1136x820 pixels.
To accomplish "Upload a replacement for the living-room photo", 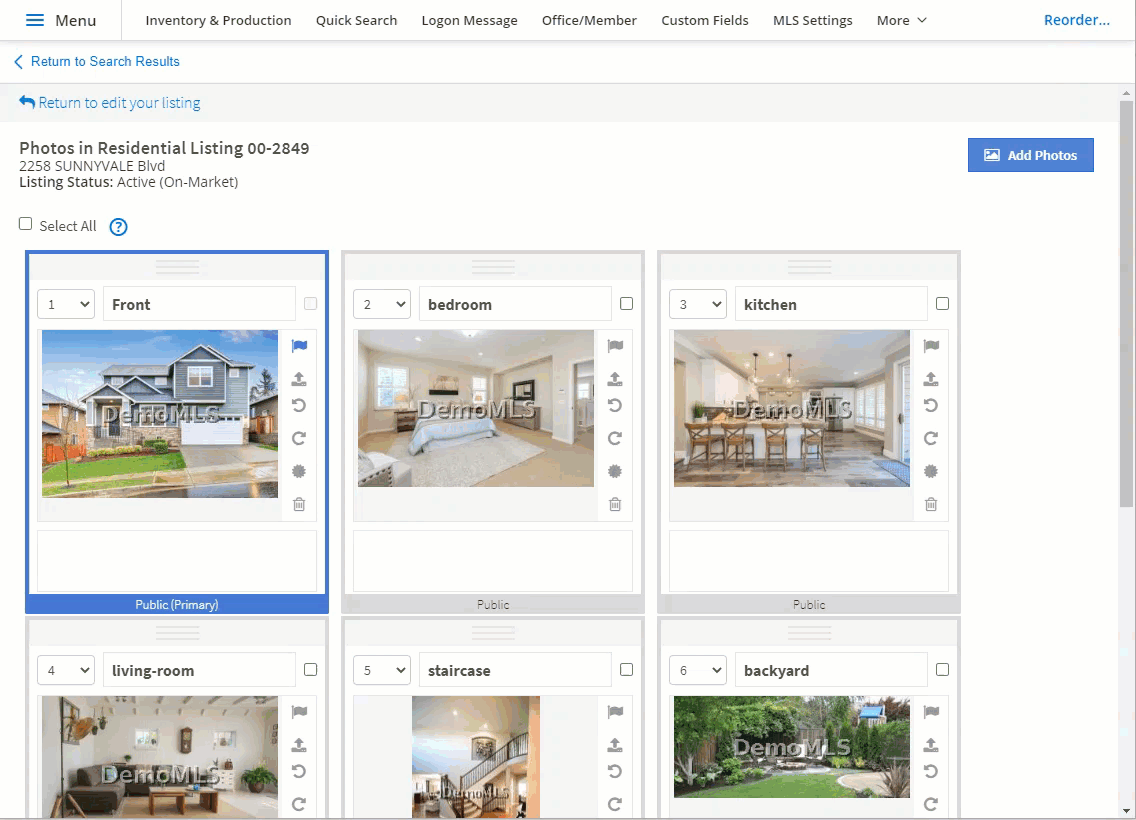I will coord(299,744).
